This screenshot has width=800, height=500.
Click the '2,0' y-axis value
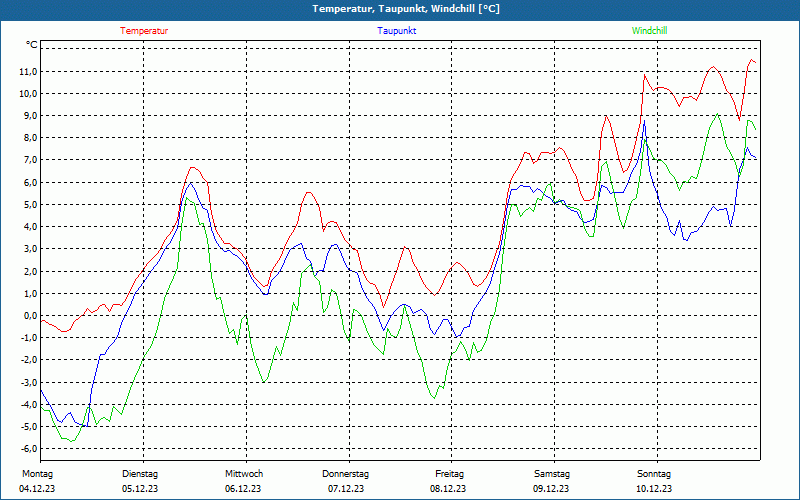31,271
